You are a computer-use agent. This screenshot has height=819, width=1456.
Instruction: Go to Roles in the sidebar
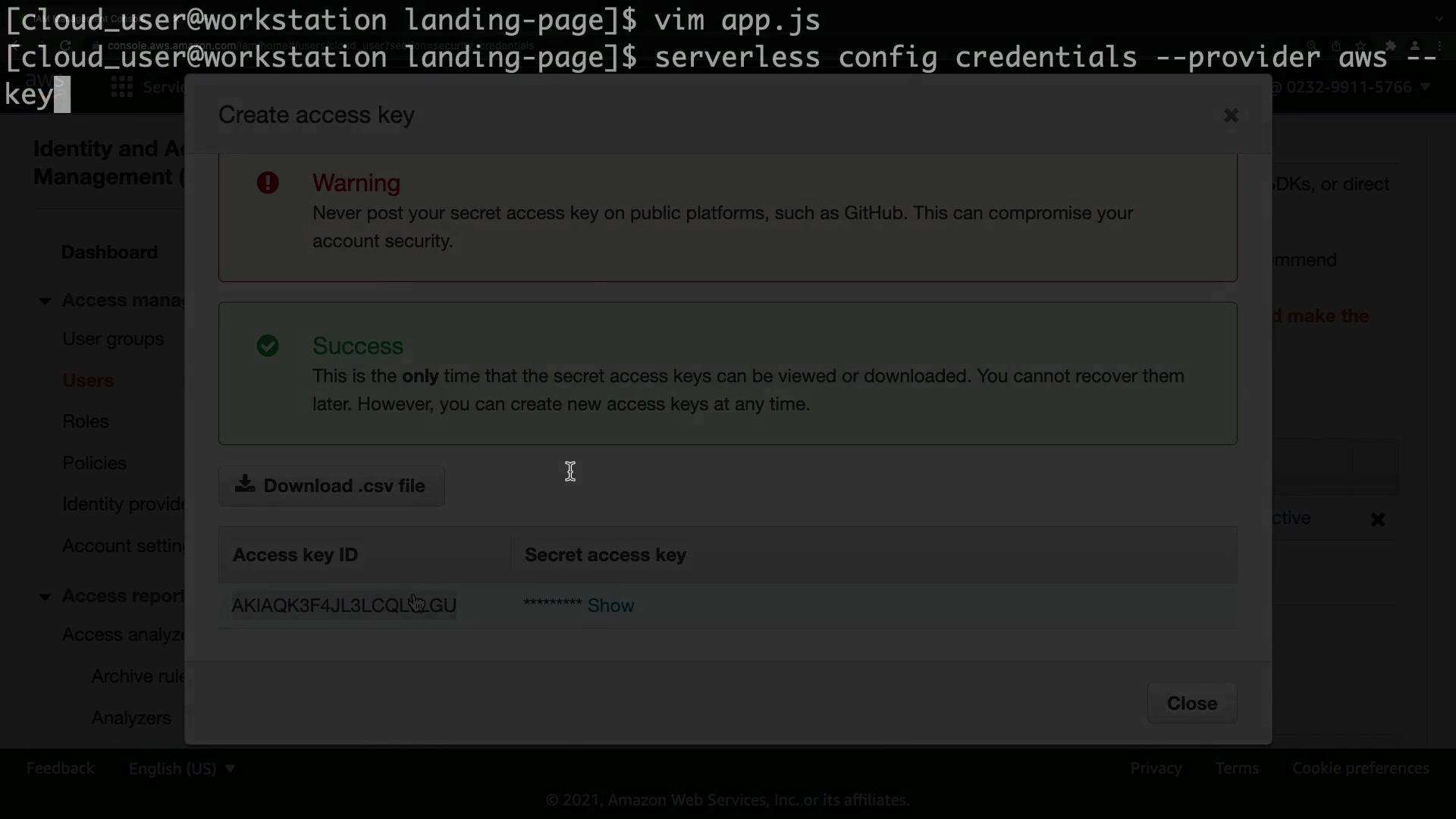coord(86,421)
